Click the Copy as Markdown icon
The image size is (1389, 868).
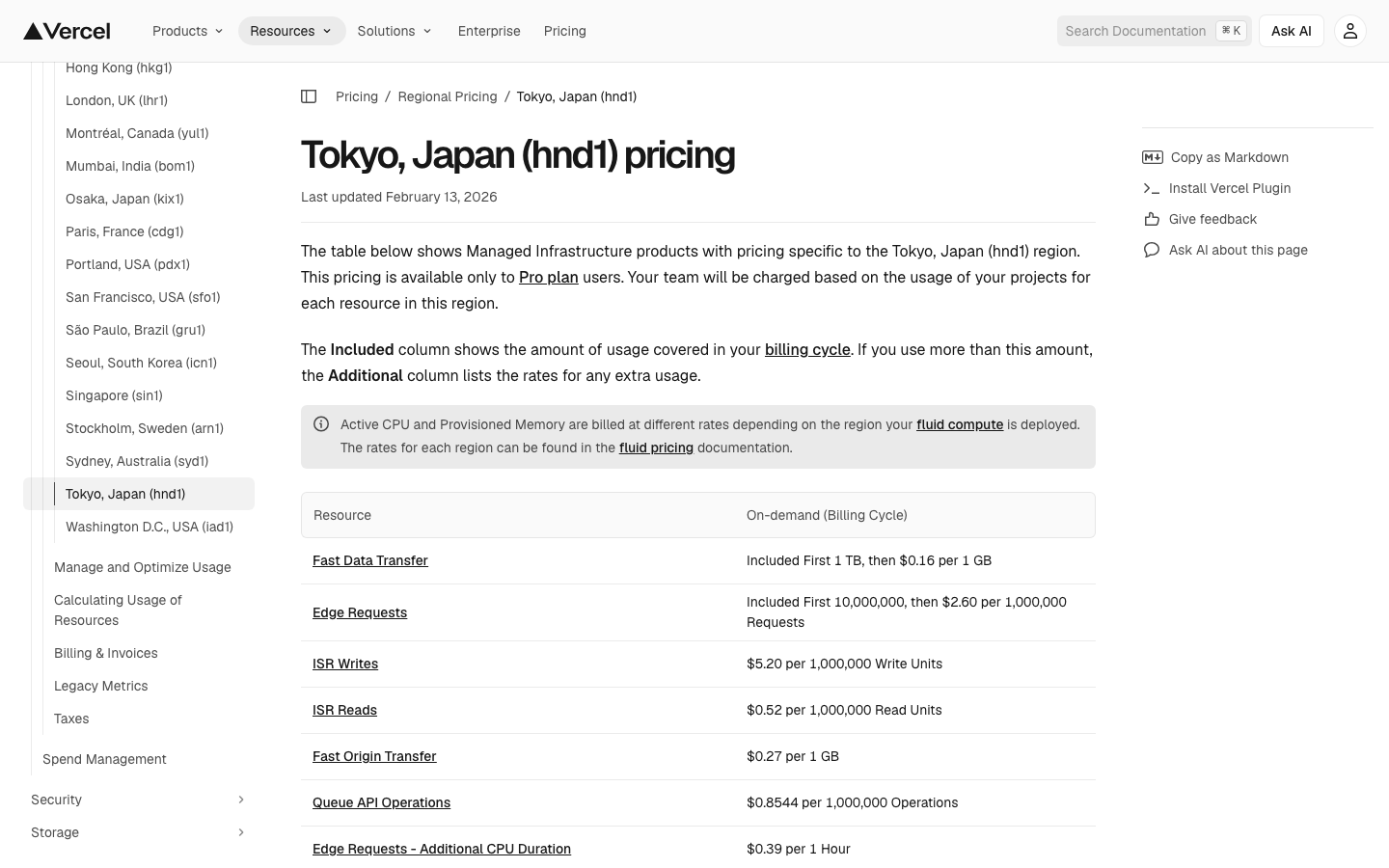point(1152,157)
